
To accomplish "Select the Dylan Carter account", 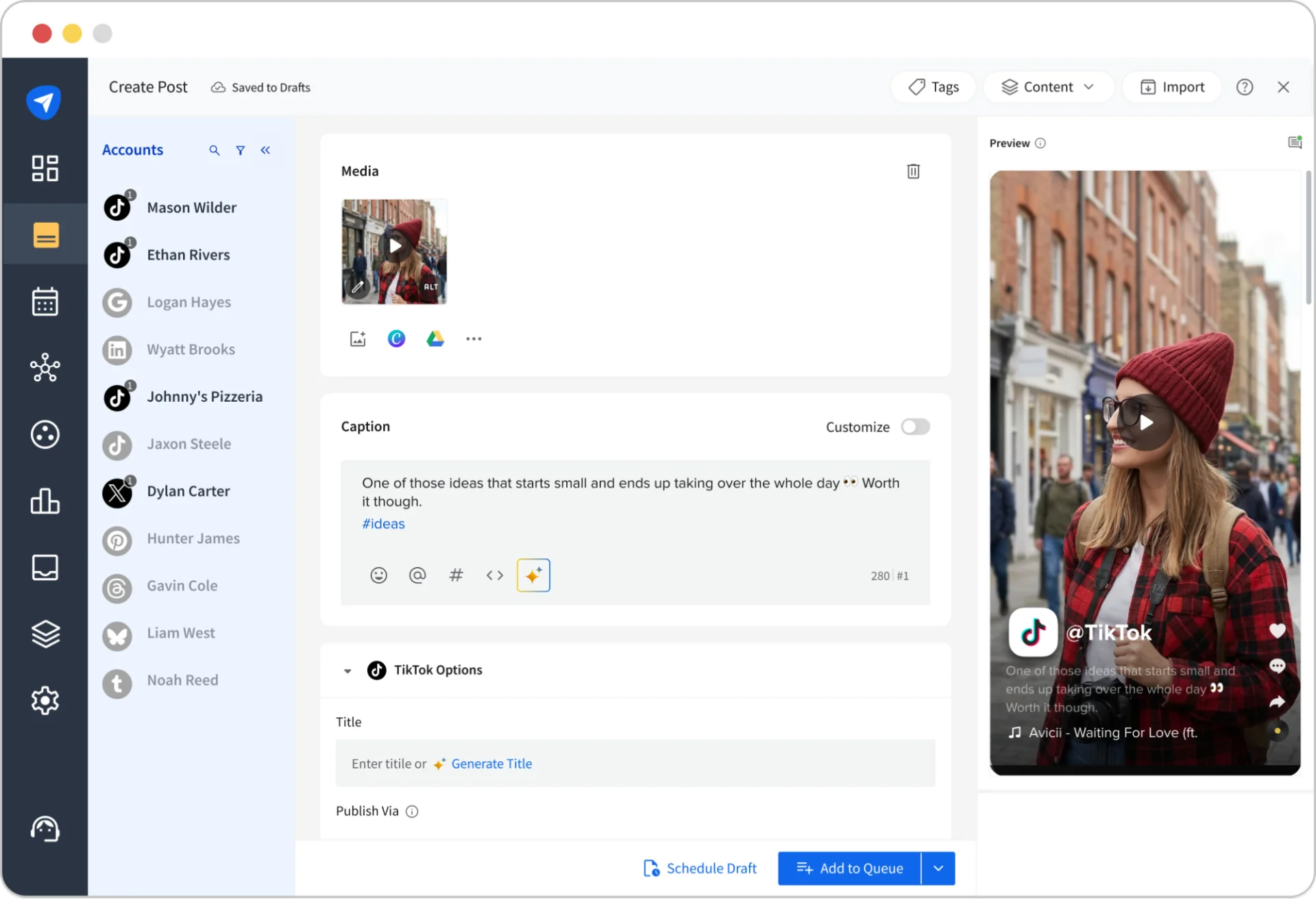I will click(x=188, y=491).
